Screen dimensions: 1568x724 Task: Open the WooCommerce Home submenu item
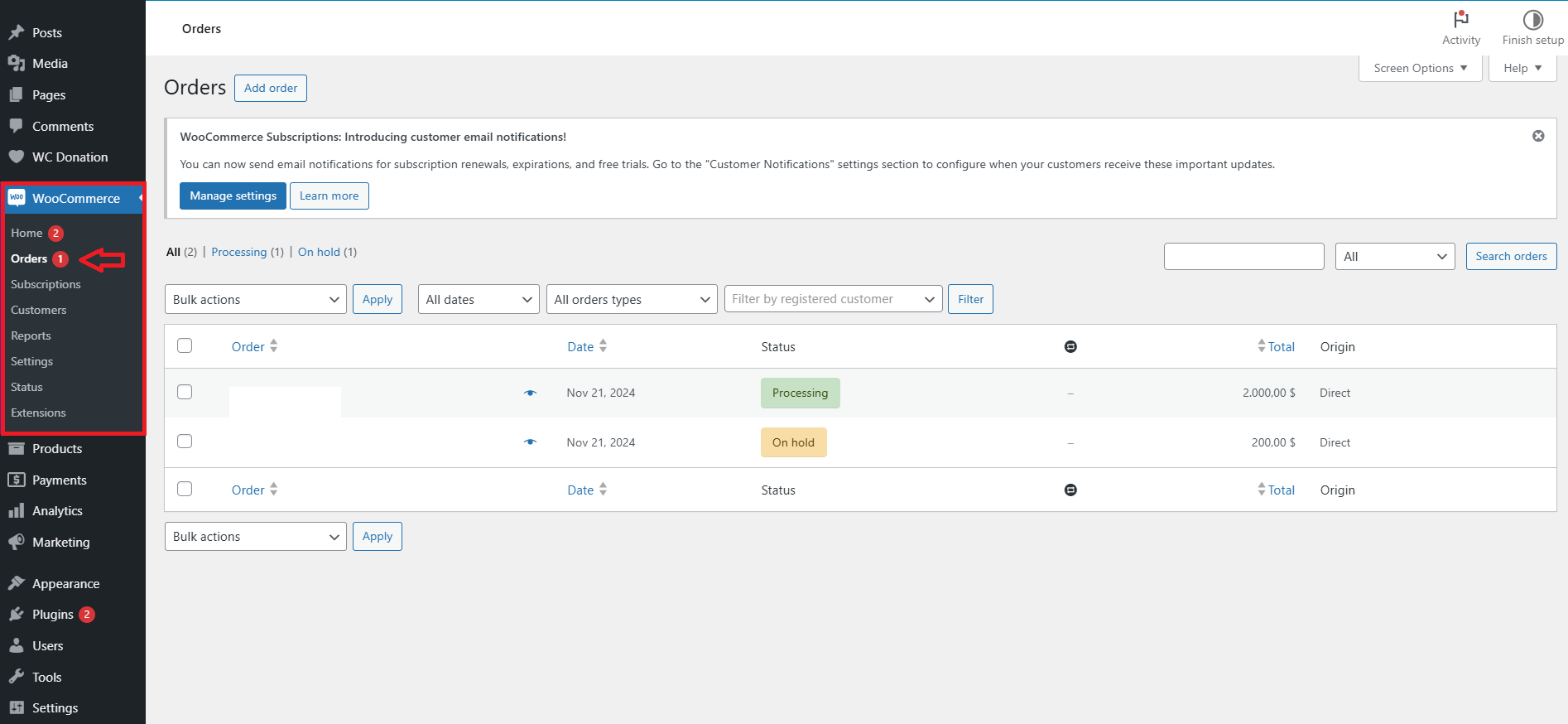click(x=26, y=233)
